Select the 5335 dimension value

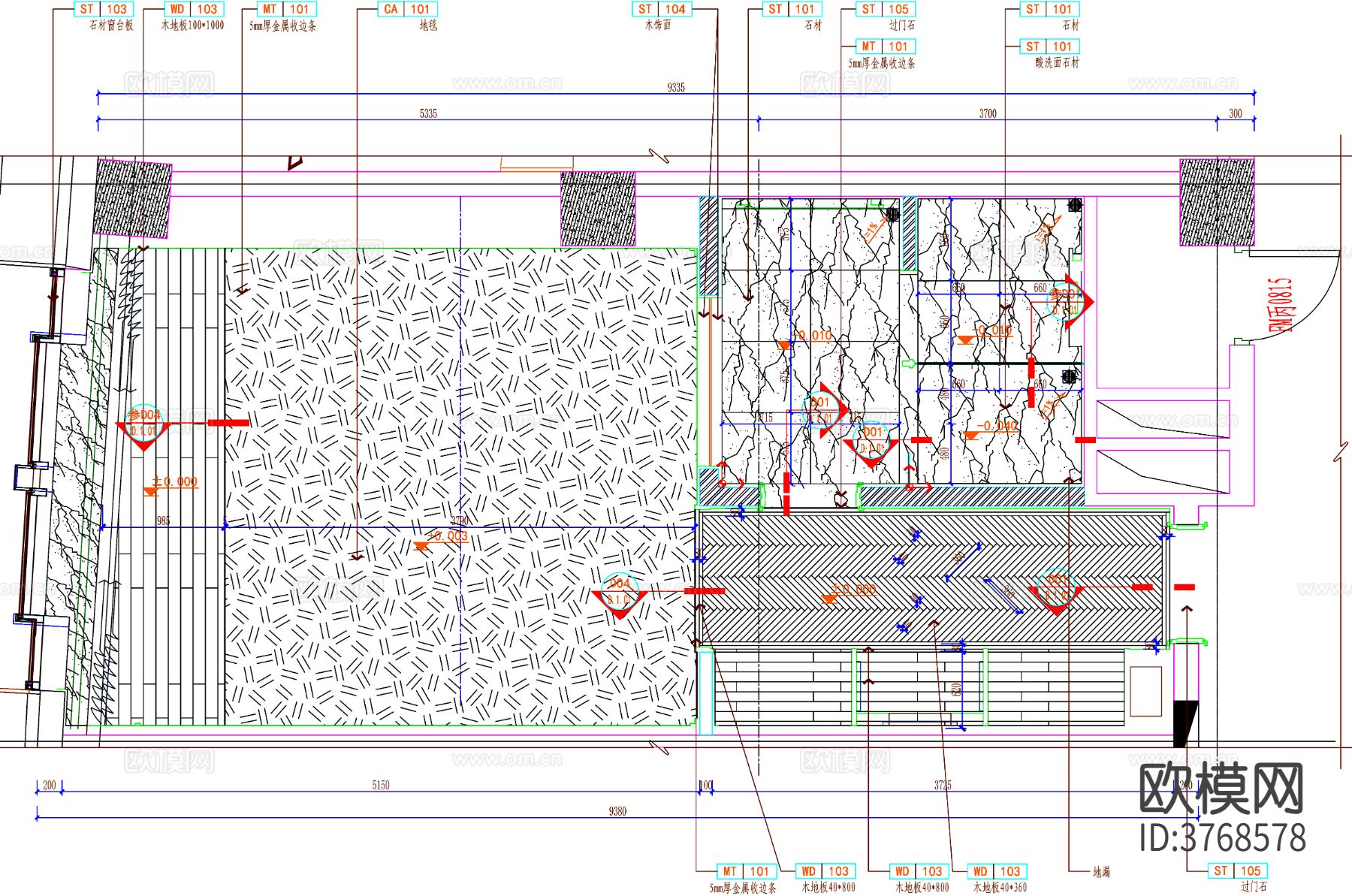[428, 113]
